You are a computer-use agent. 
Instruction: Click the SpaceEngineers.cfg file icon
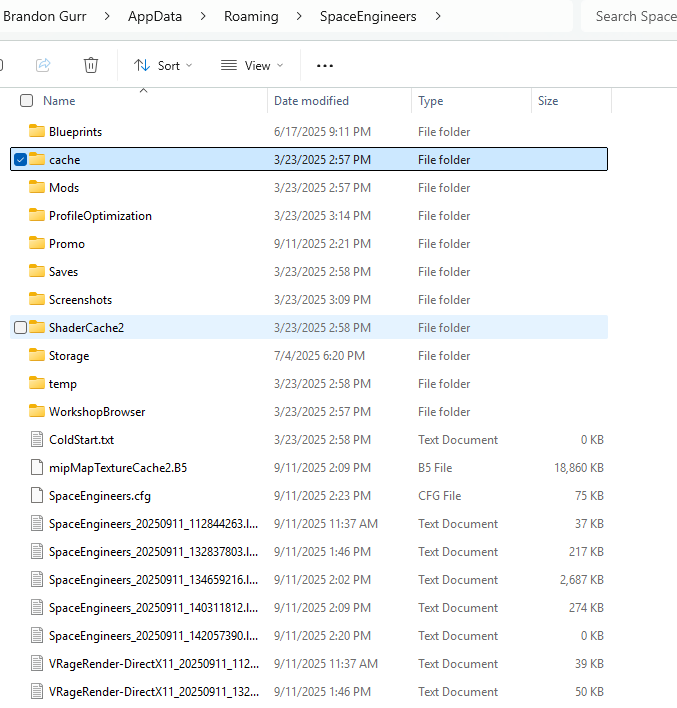[38, 496]
